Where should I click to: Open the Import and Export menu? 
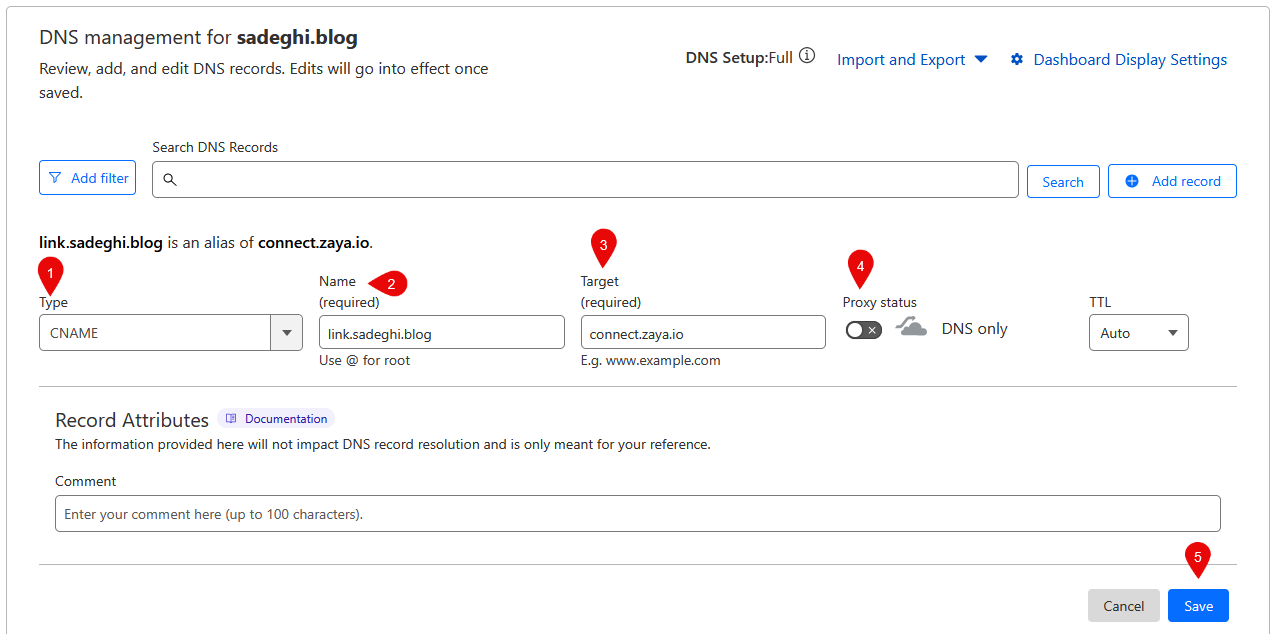point(911,60)
